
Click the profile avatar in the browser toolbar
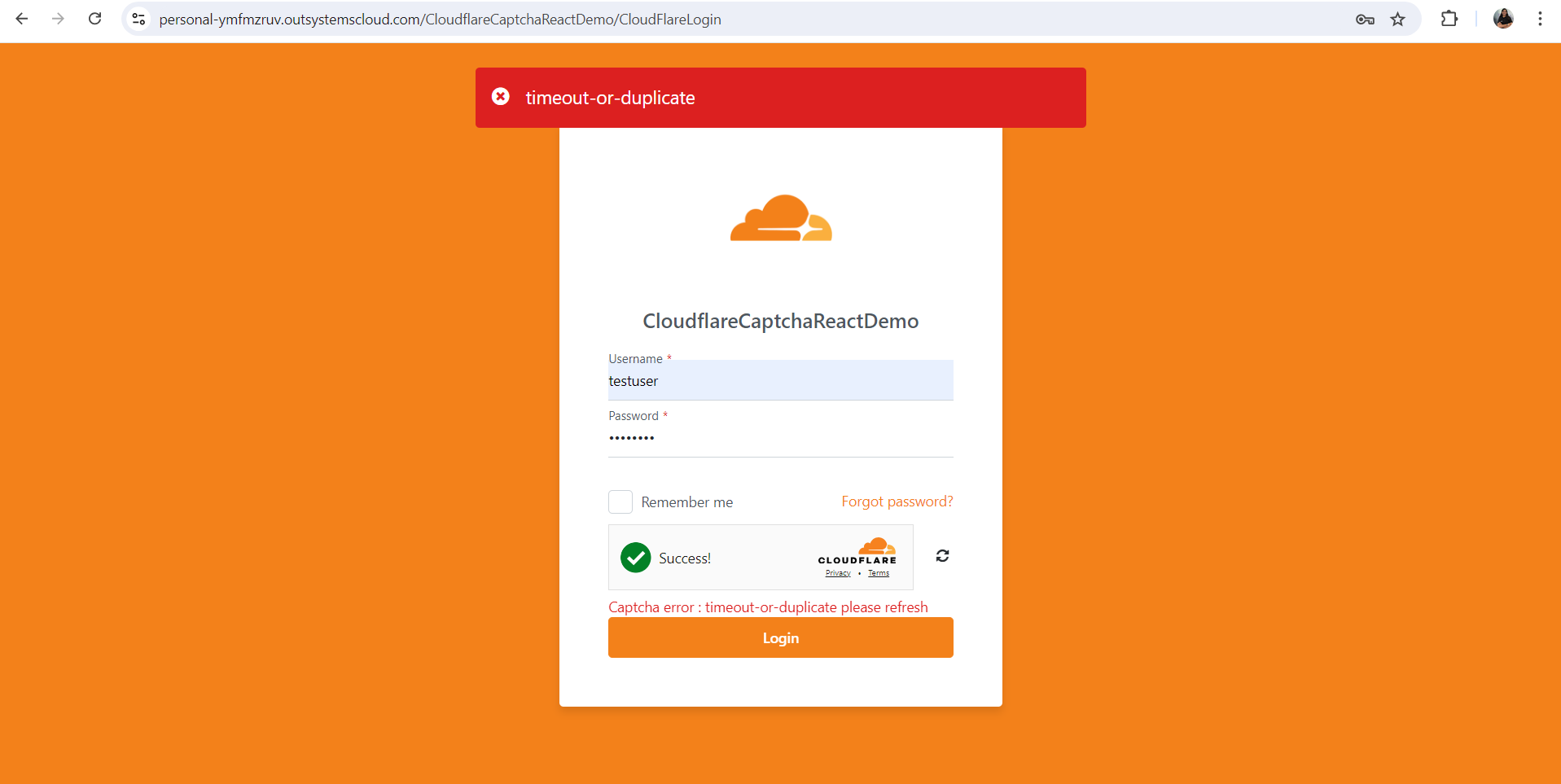point(1503,19)
